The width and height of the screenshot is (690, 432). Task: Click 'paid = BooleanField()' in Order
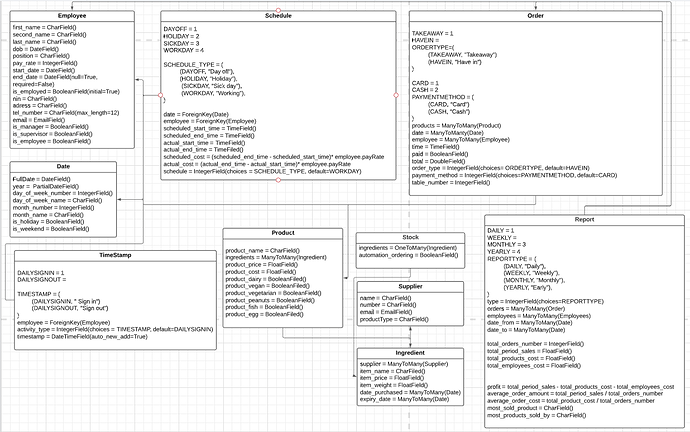pos(440,154)
